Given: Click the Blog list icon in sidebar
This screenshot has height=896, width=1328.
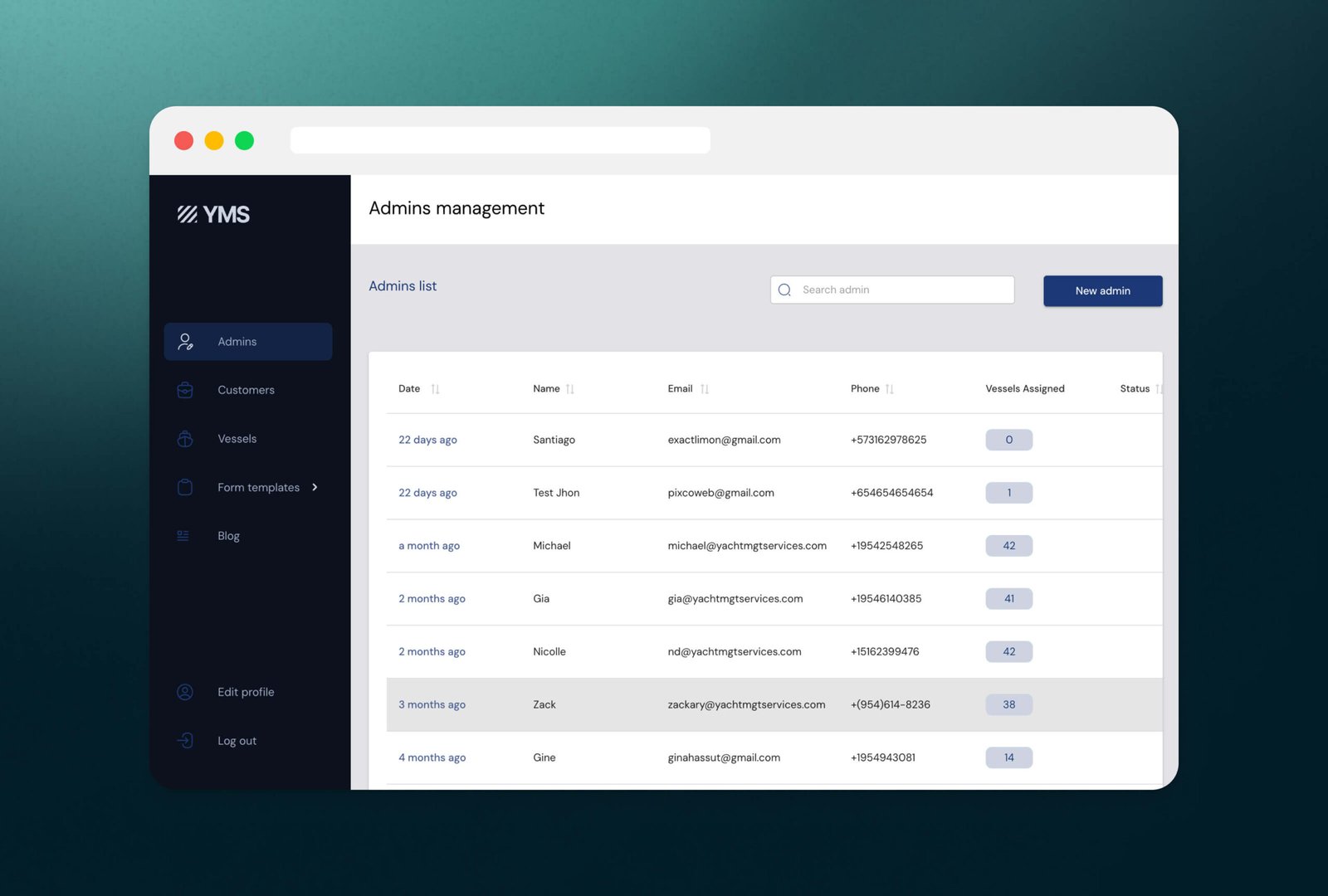Looking at the screenshot, I should 183,536.
